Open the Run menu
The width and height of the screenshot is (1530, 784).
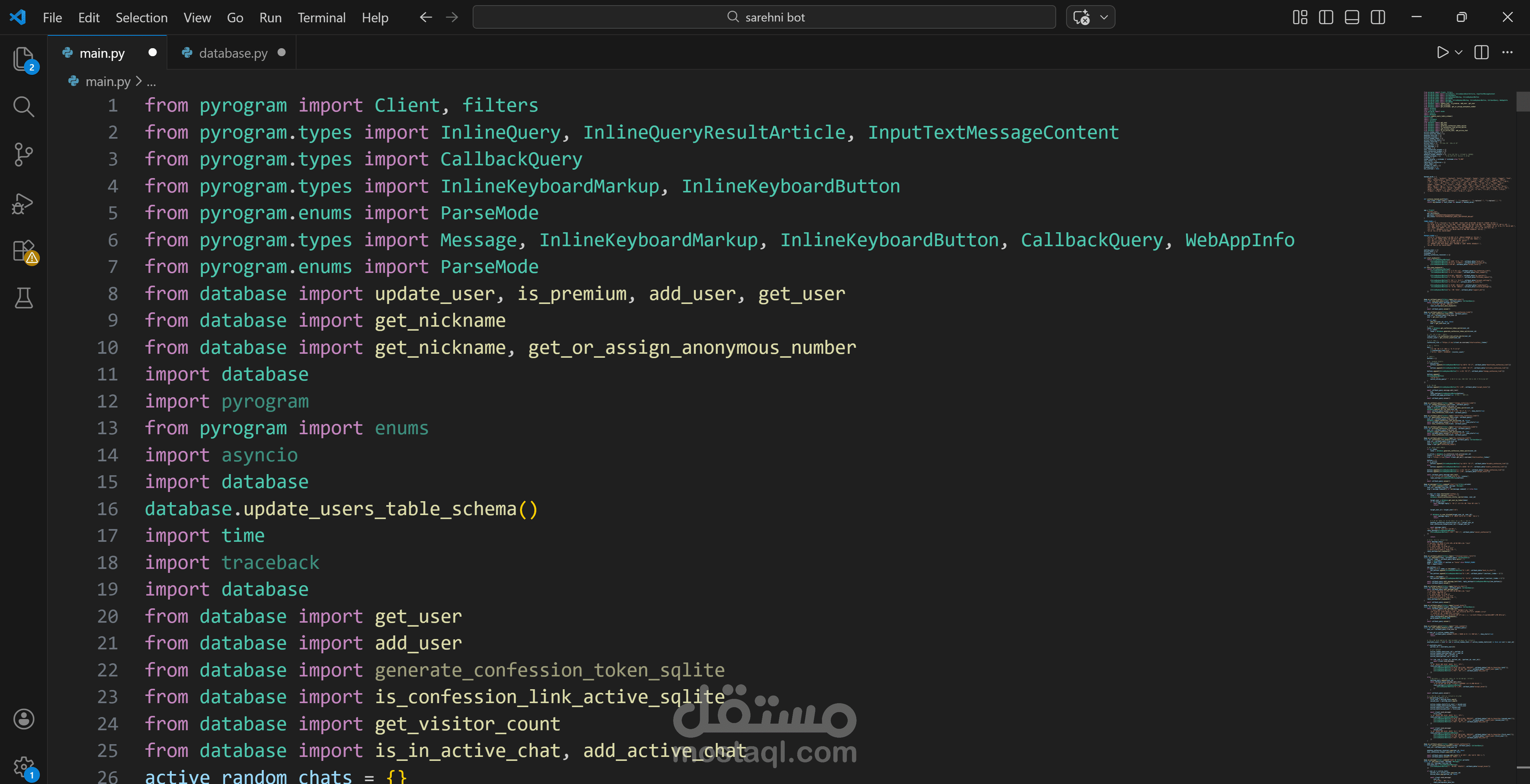coord(270,18)
